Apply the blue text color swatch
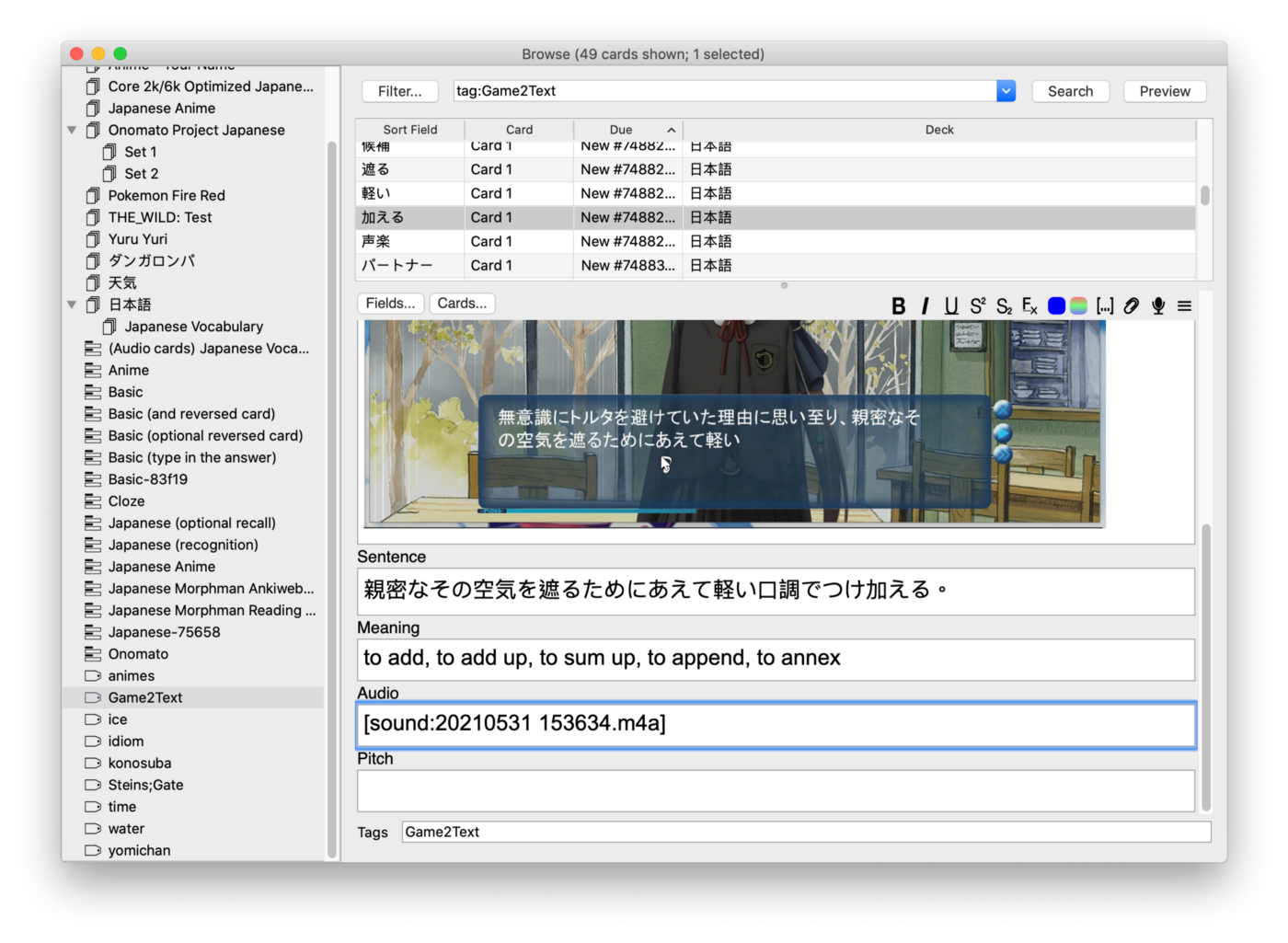 1056,305
